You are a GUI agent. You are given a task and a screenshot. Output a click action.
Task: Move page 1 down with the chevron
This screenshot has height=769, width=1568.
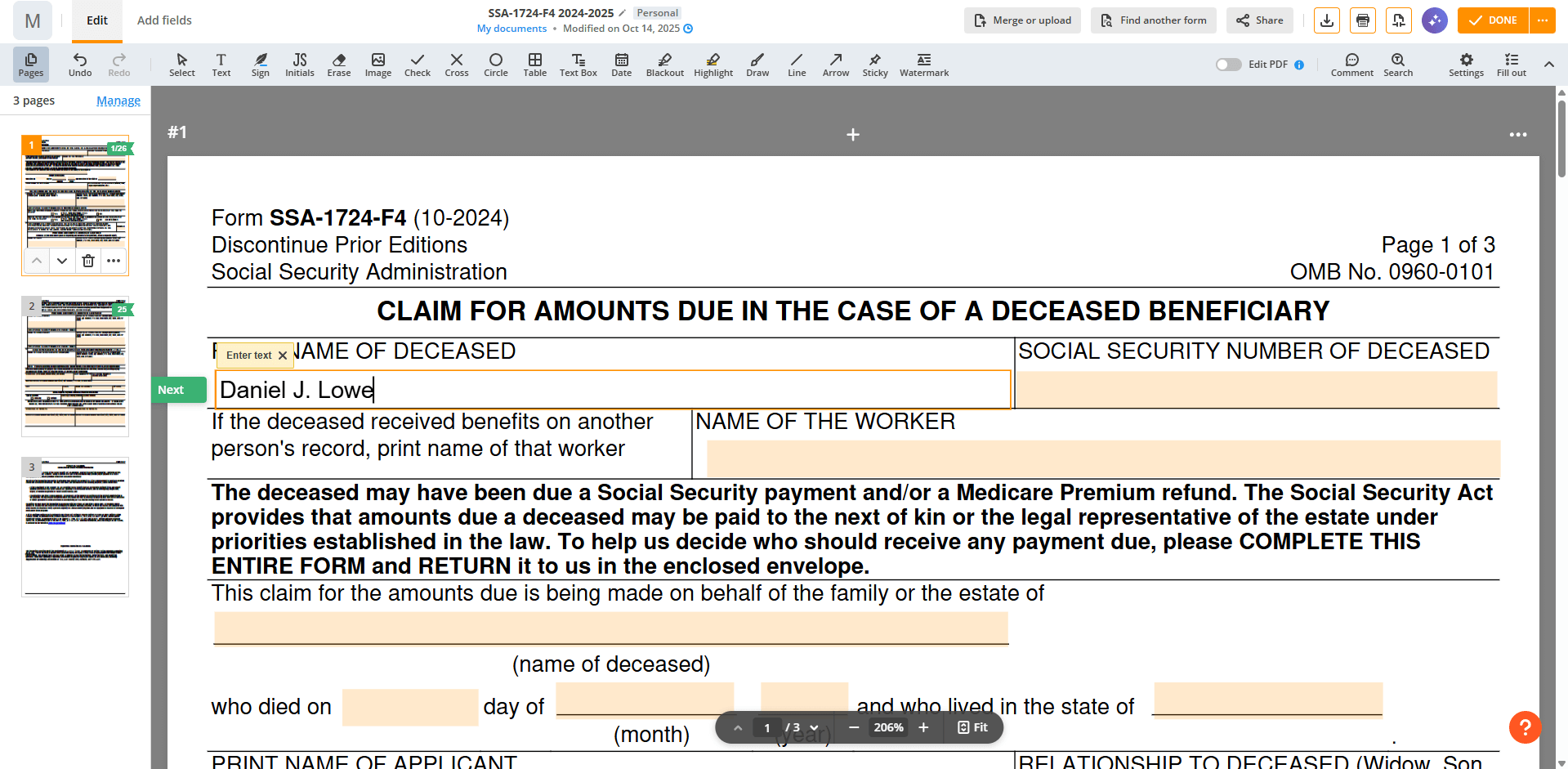(x=62, y=261)
